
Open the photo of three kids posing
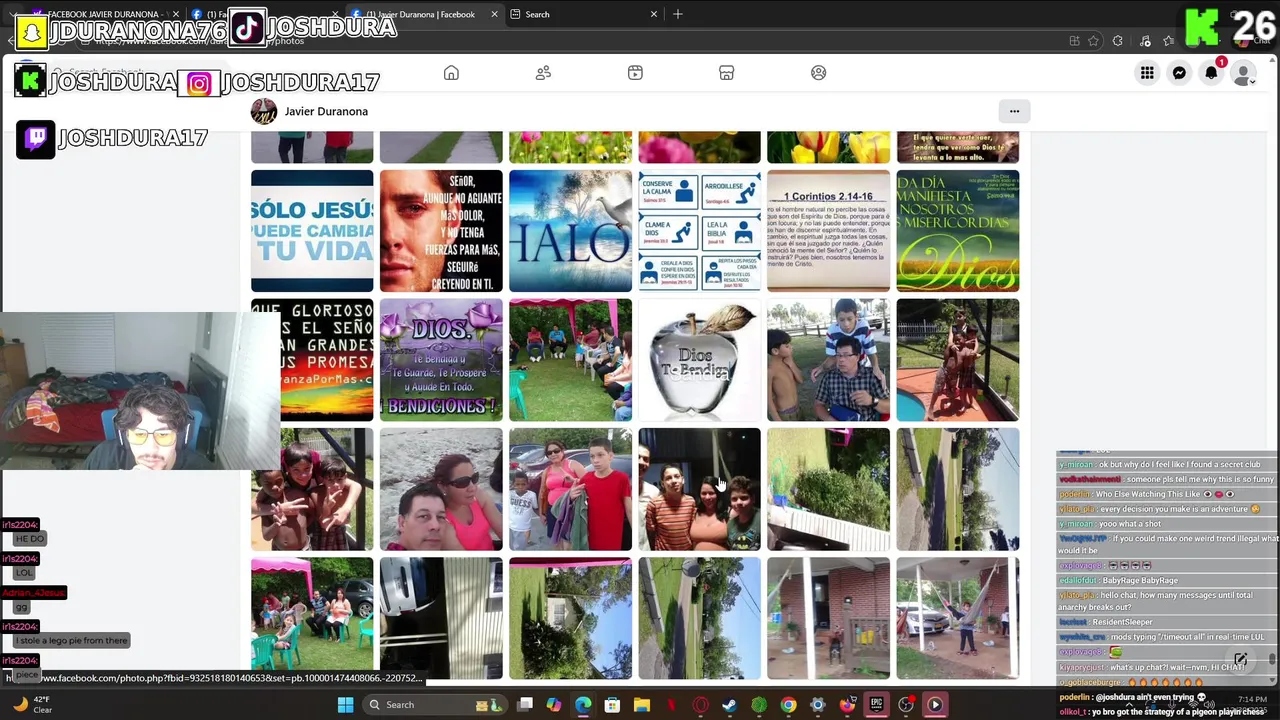[312, 489]
